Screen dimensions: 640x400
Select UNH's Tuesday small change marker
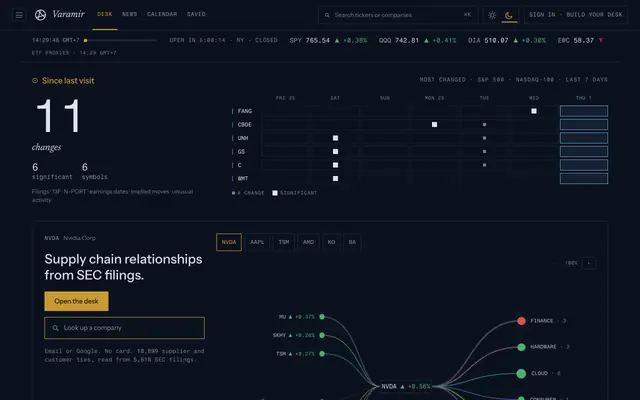point(484,138)
